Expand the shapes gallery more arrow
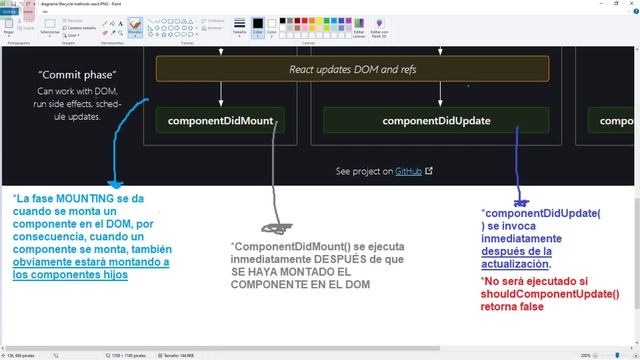The height and width of the screenshot is (360, 640). coord(197,35)
